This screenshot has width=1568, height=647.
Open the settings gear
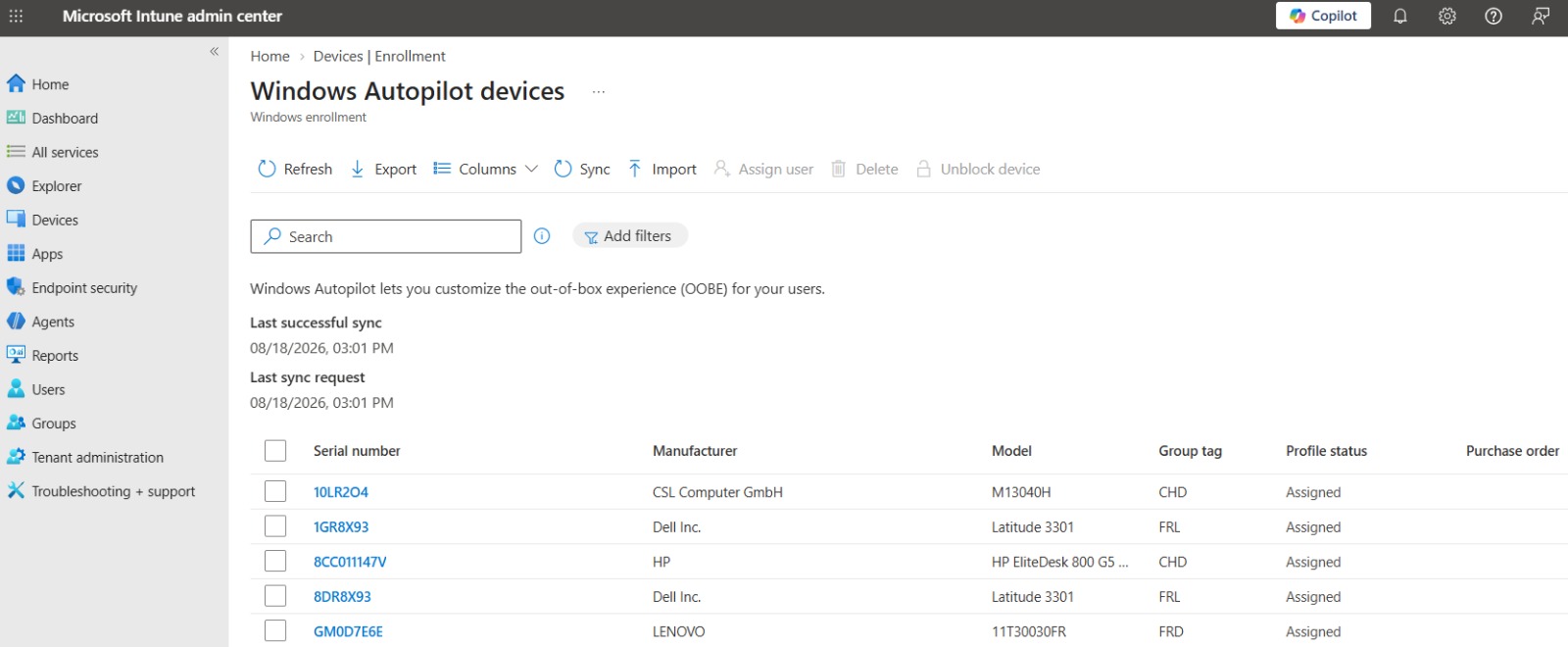pos(1447,16)
